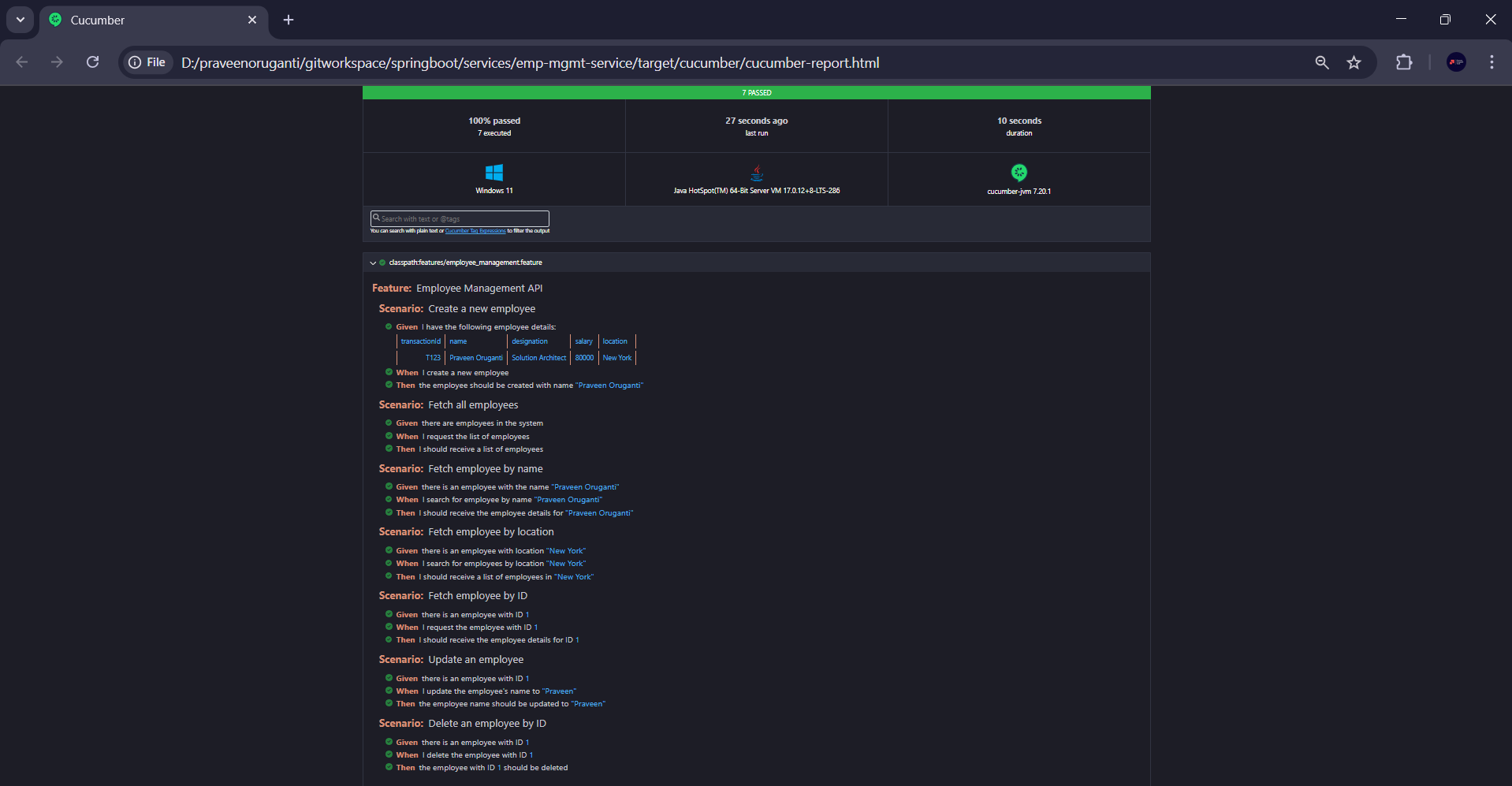Click pass icon for 'I search for employee by name'
The width and height of the screenshot is (1512, 786).
(389, 499)
